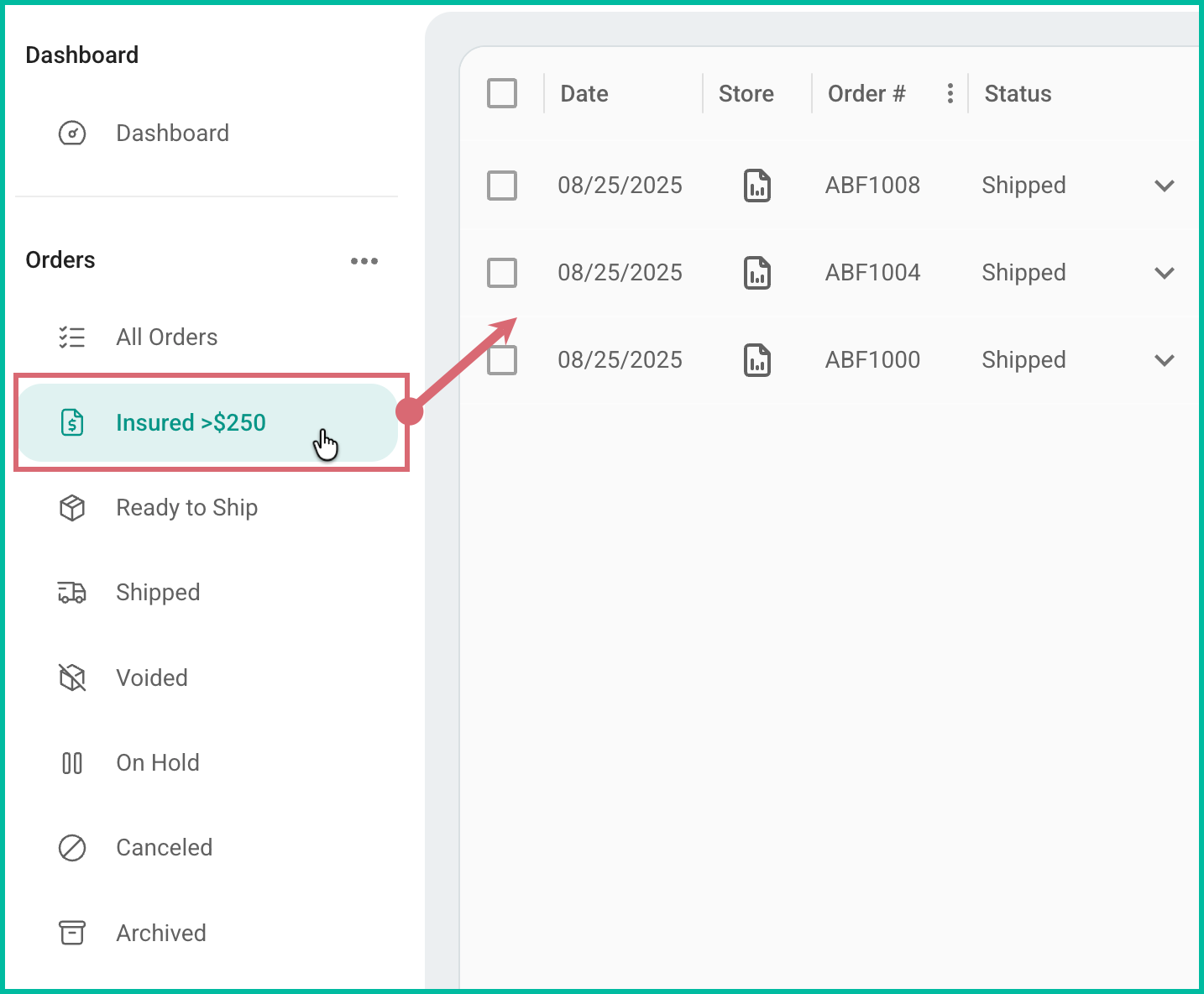
Task: Open the three-dot menu beside Orders
Action: click(x=364, y=260)
